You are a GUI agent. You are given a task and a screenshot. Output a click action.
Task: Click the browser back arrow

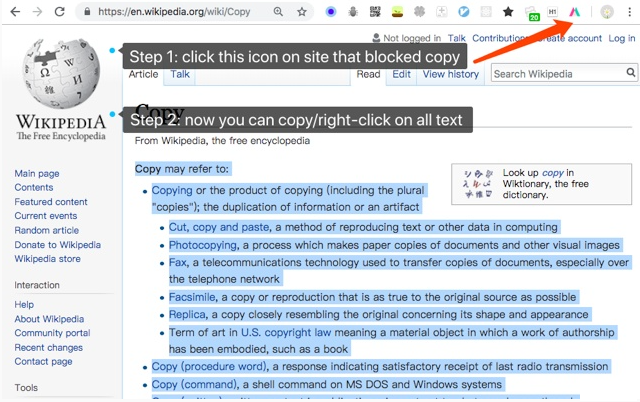tap(15, 11)
